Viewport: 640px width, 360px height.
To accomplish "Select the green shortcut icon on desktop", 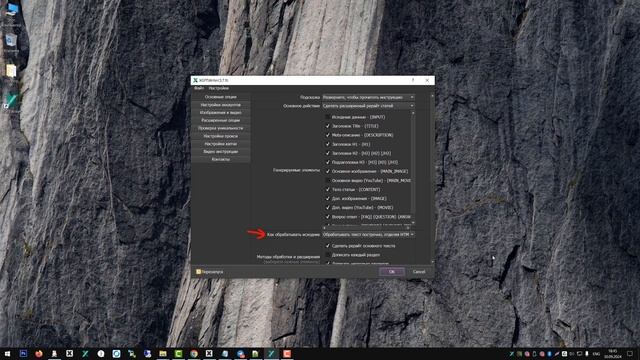I will 11,100.
